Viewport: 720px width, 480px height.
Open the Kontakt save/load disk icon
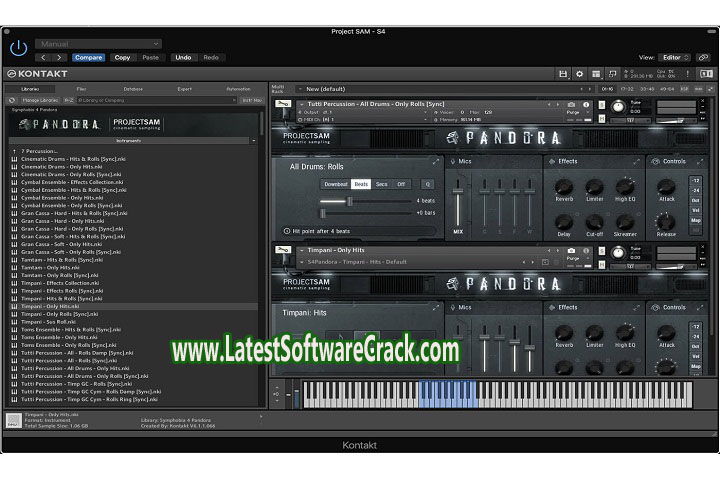[563, 73]
